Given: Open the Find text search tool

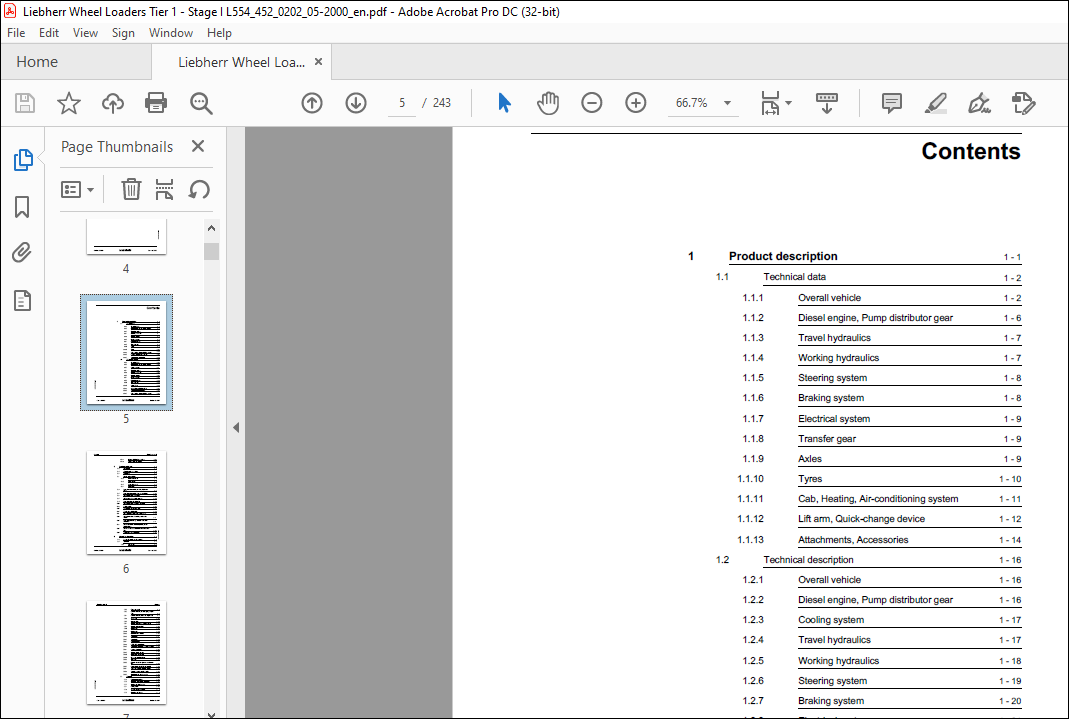Looking at the screenshot, I should [x=201, y=103].
